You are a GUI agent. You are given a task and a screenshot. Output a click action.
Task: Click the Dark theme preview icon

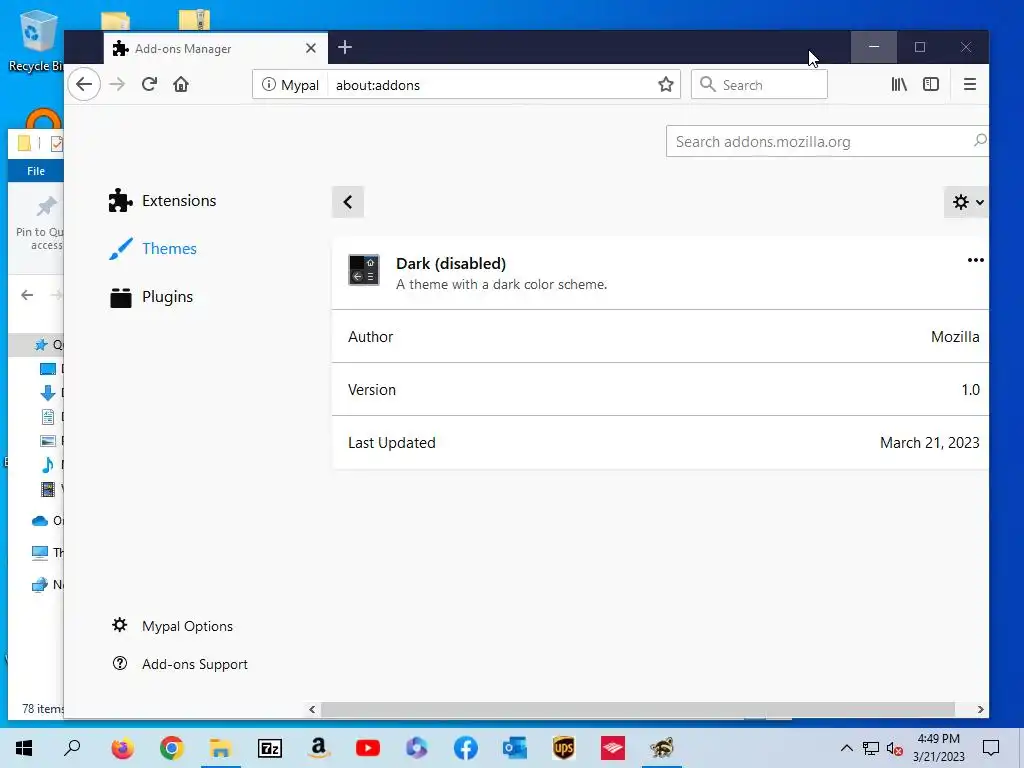(364, 270)
